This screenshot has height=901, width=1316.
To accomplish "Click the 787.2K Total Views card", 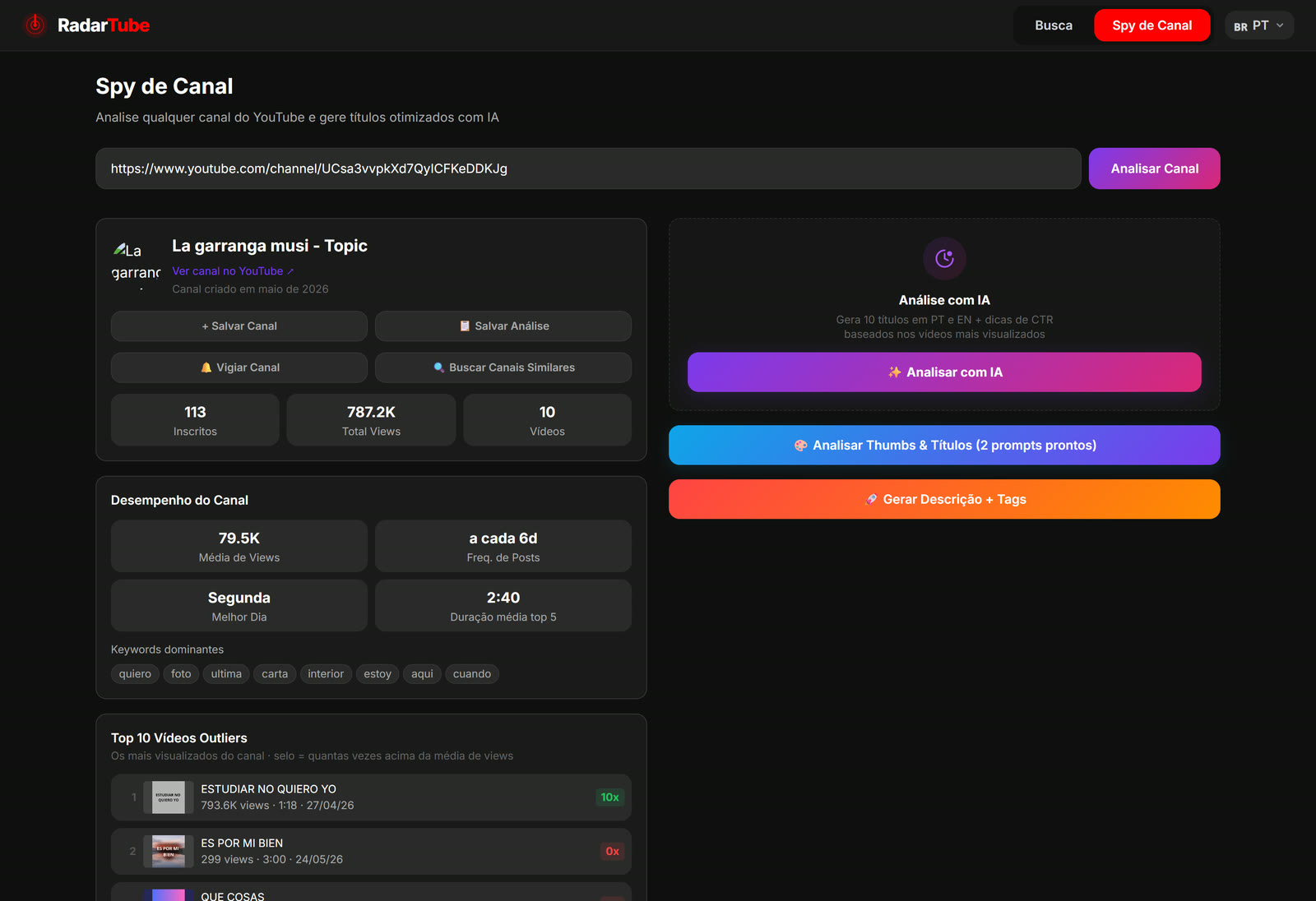I will click(371, 420).
